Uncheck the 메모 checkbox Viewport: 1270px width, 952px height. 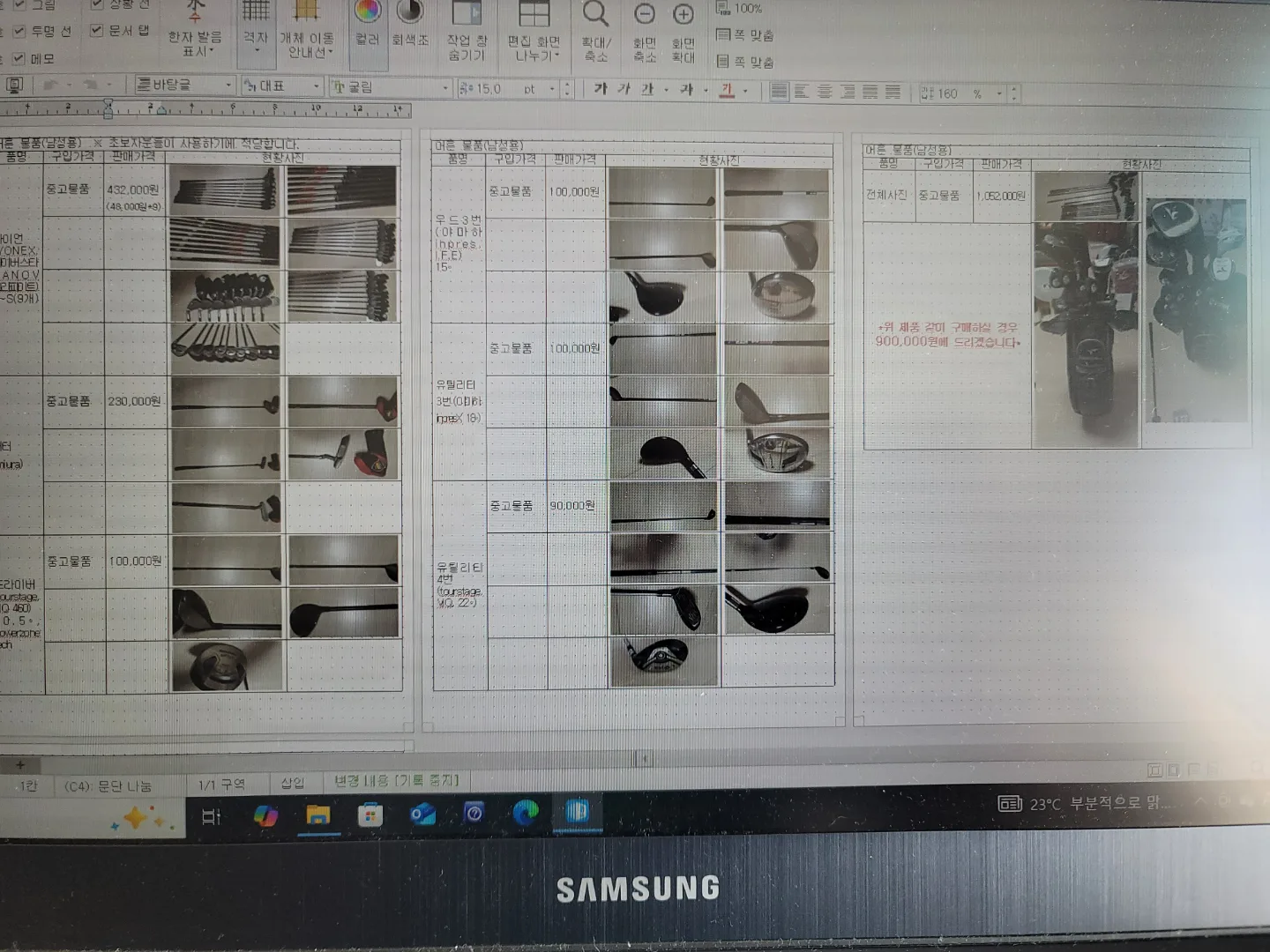point(19,59)
